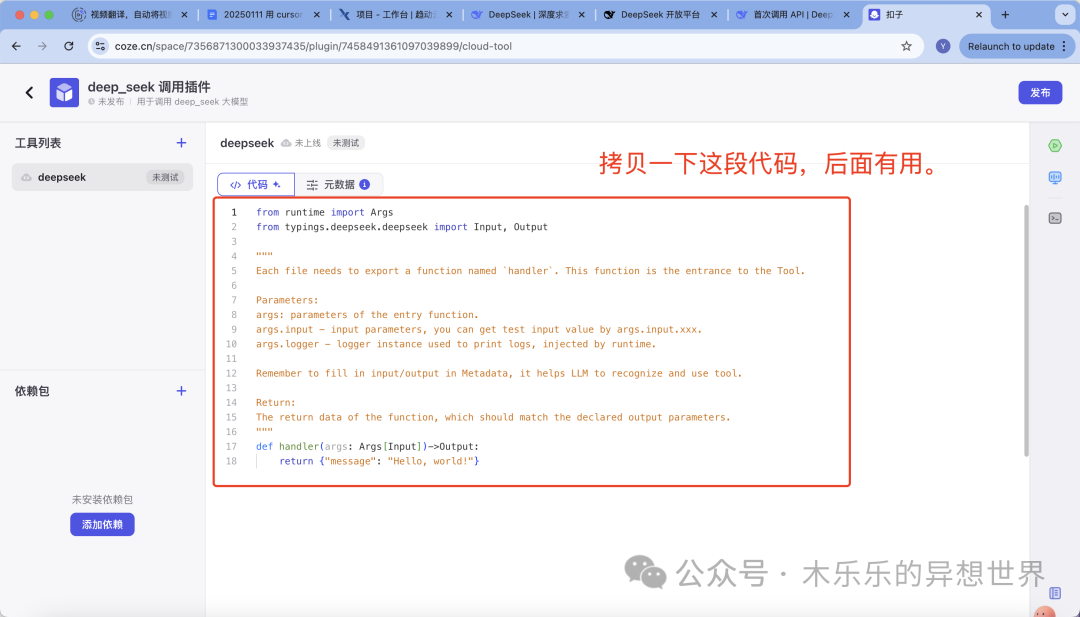Click code line 18 return statement
Viewport: 1080px width, 617px height.
(x=379, y=461)
